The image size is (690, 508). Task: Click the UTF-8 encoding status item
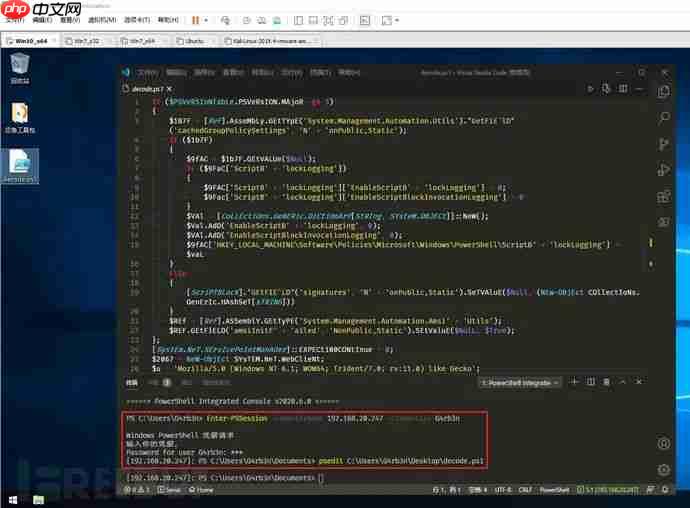click(x=503, y=490)
